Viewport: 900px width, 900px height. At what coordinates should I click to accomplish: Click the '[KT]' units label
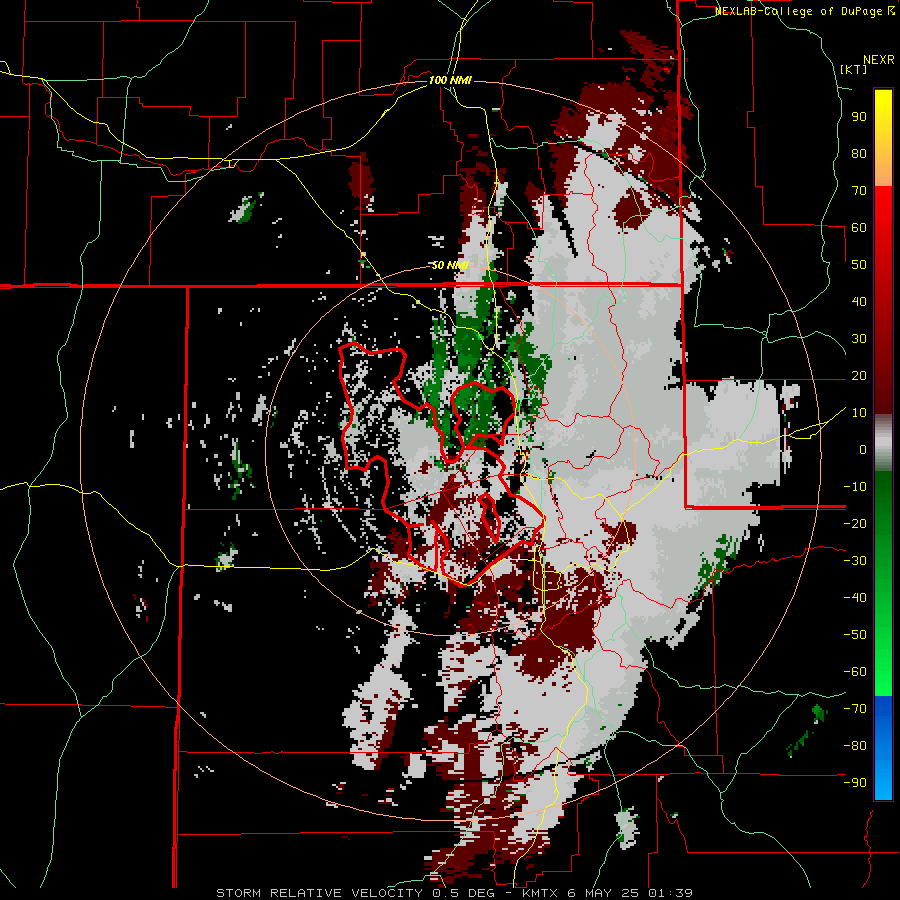coord(853,69)
